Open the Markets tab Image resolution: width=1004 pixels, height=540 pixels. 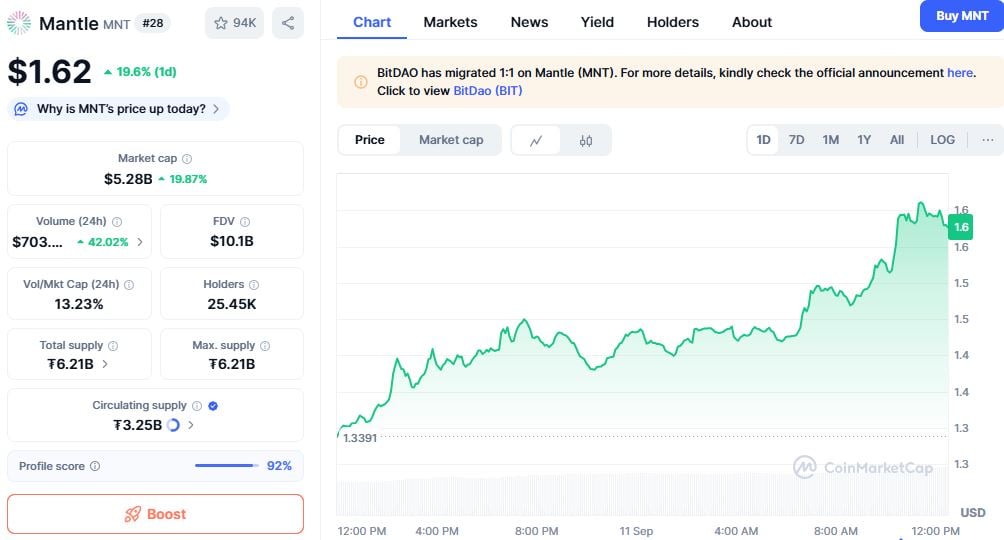(x=450, y=22)
